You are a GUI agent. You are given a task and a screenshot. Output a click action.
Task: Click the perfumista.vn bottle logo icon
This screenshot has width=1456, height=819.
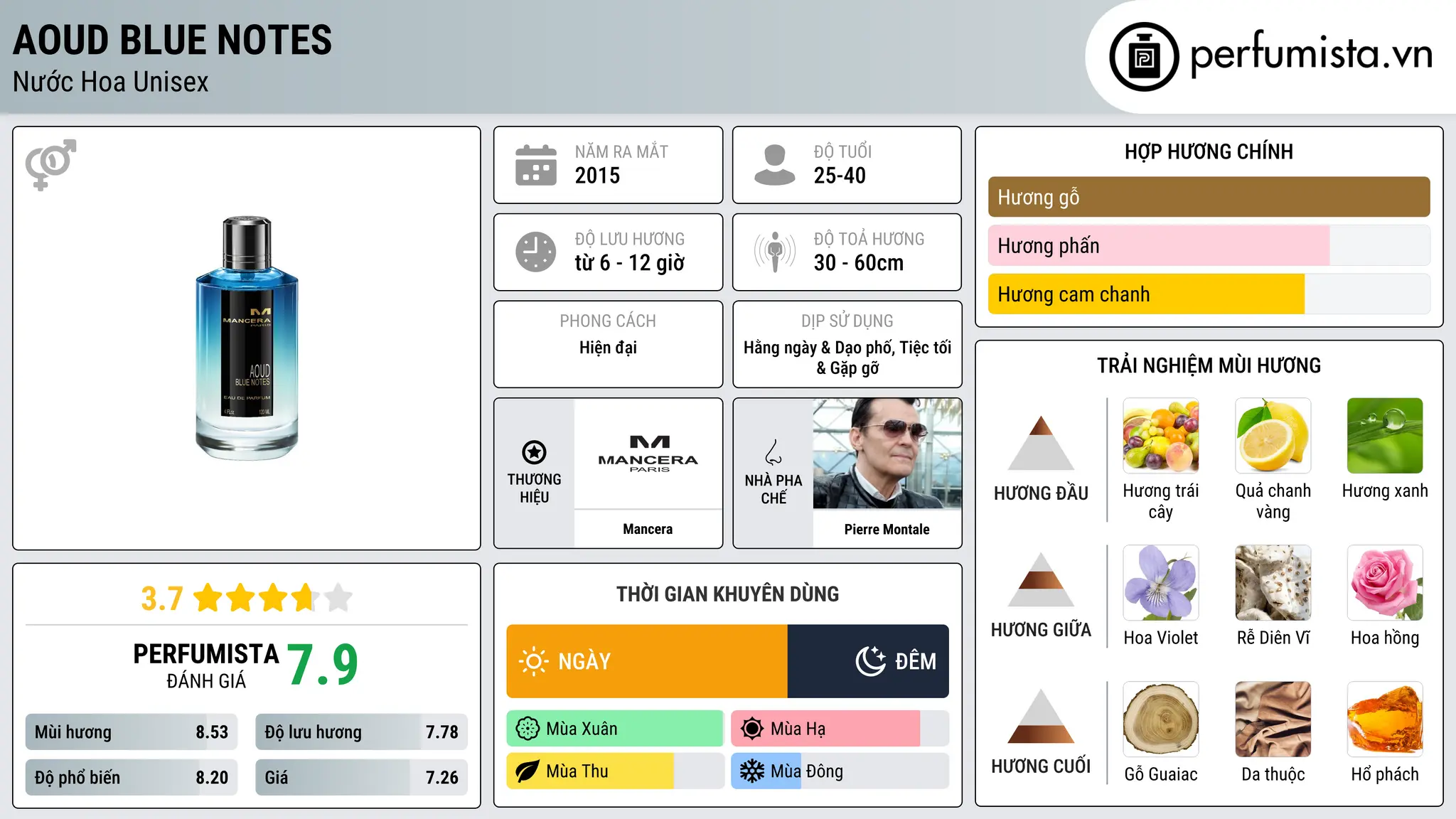pos(1144,57)
